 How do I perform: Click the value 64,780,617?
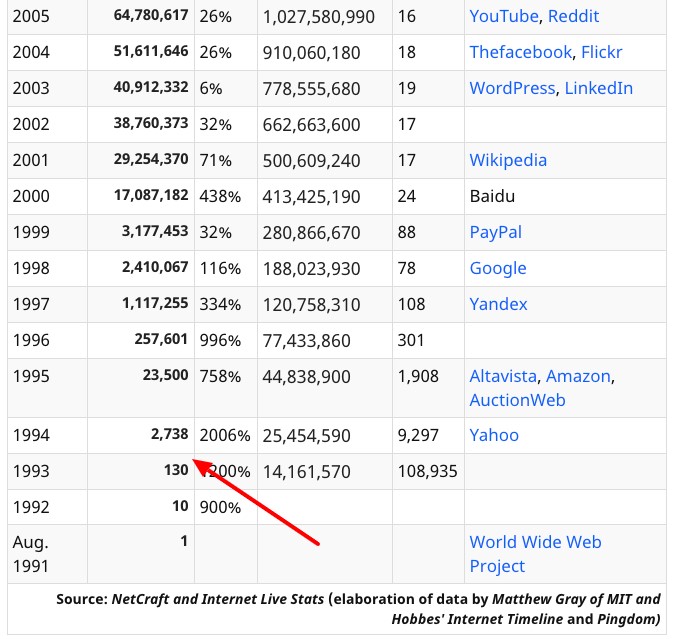tap(151, 15)
